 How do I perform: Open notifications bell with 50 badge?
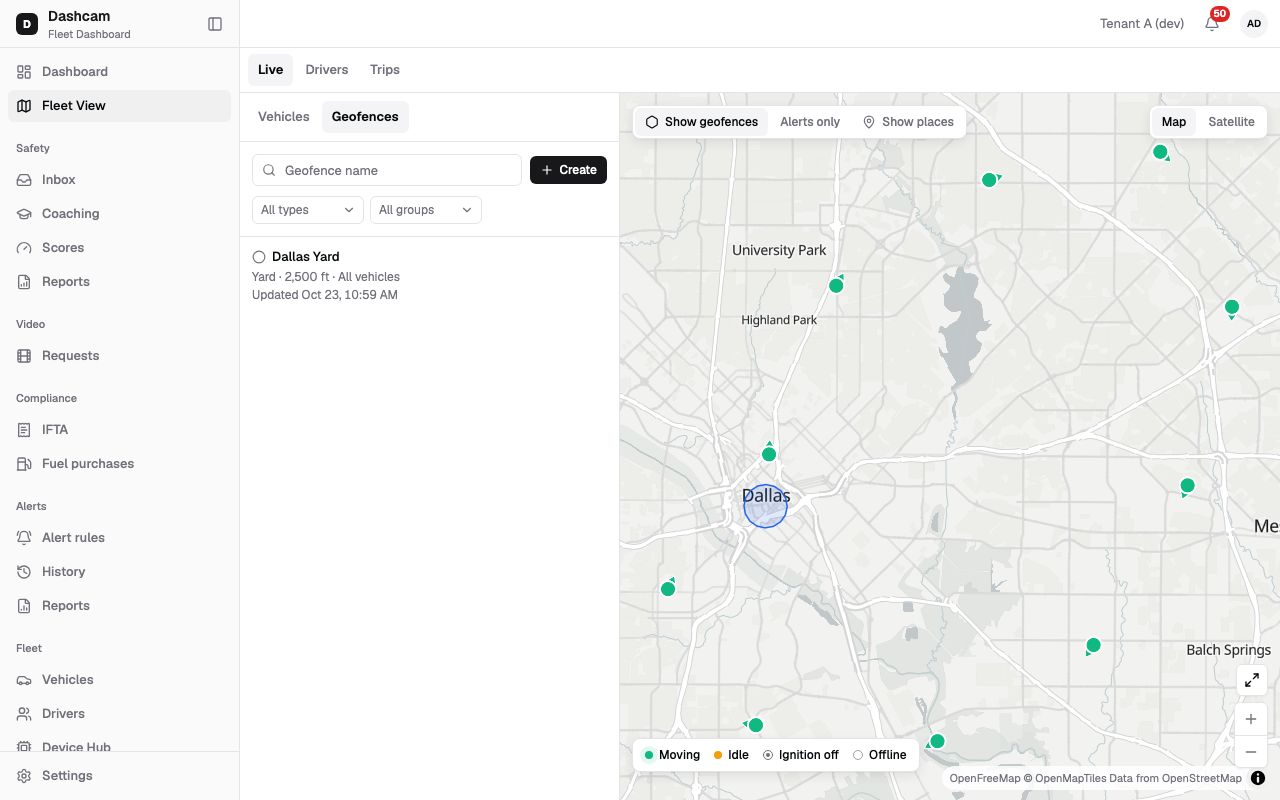pos(1213,23)
